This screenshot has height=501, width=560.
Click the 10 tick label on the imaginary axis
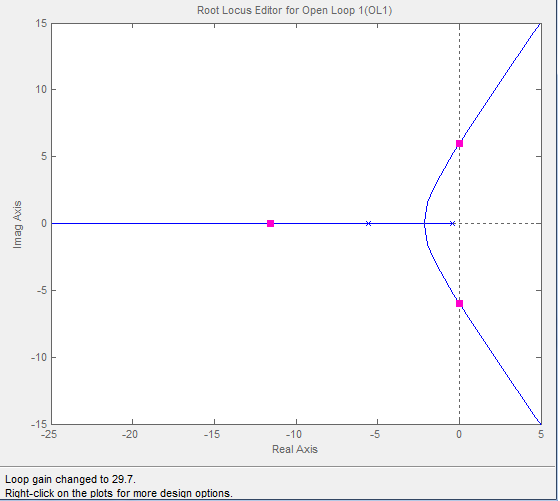click(41, 89)
